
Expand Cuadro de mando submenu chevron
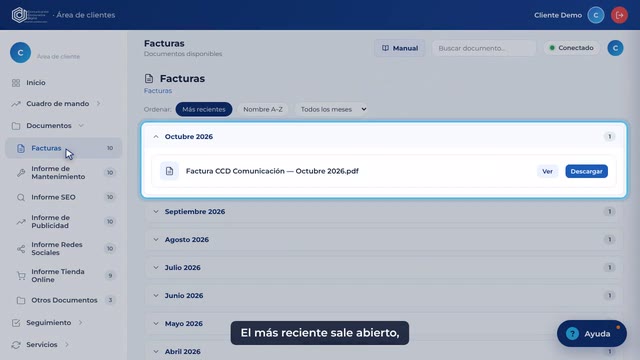pos(98,104)
